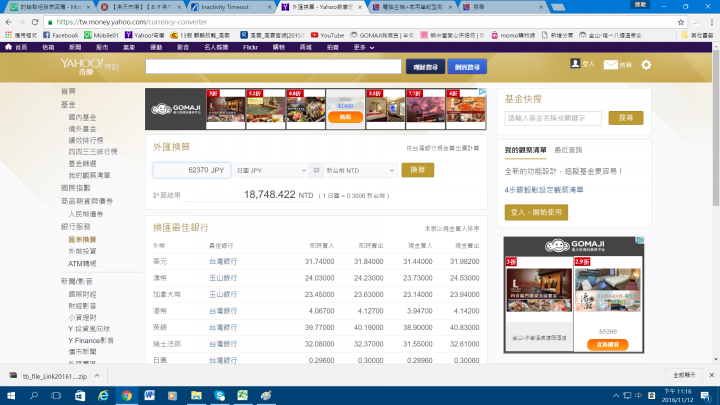
Task: Click the taskbar clock showing 11:16
Action: pyautogui.click(x=678, y=395)
